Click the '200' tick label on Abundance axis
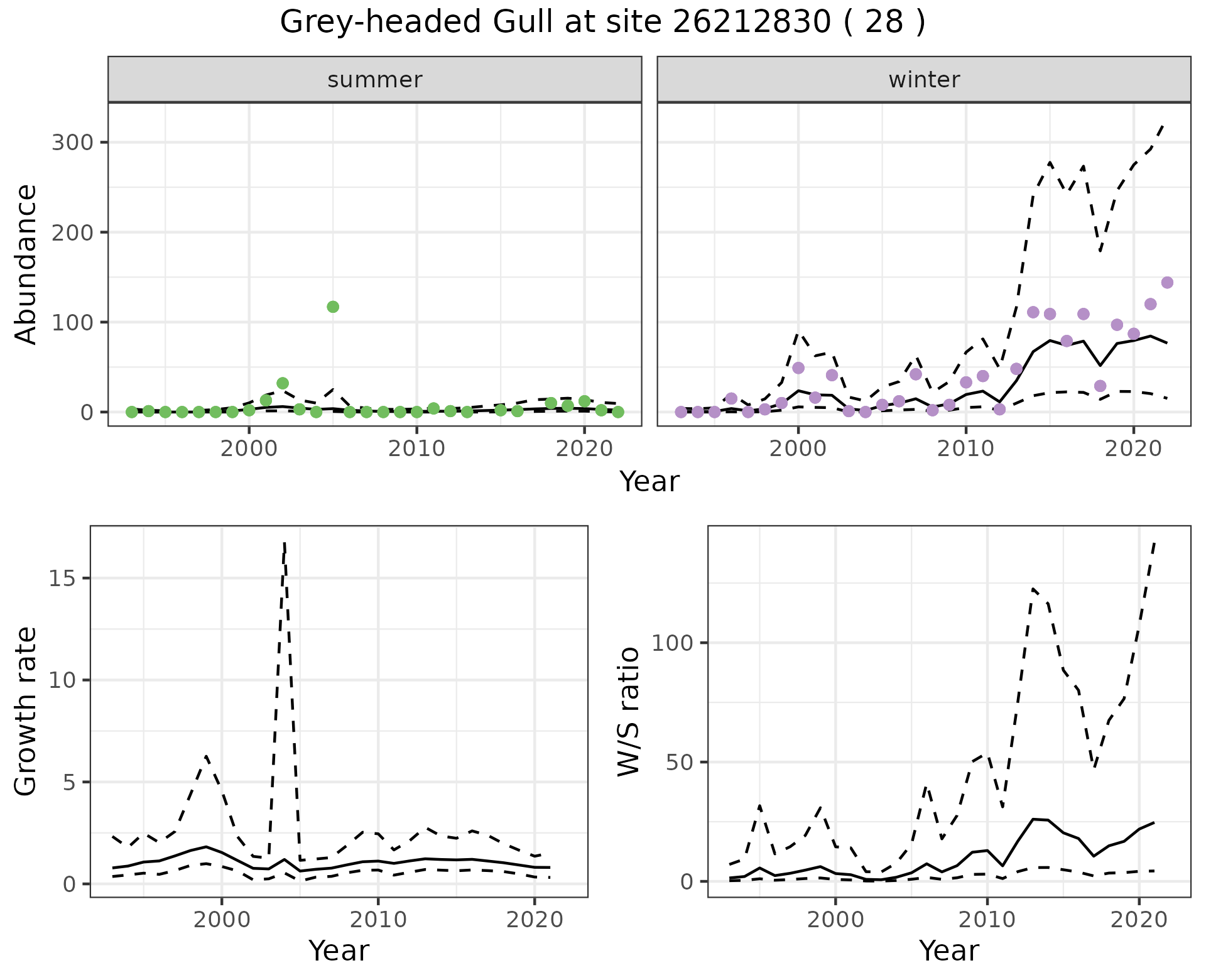 coord(72,232)
